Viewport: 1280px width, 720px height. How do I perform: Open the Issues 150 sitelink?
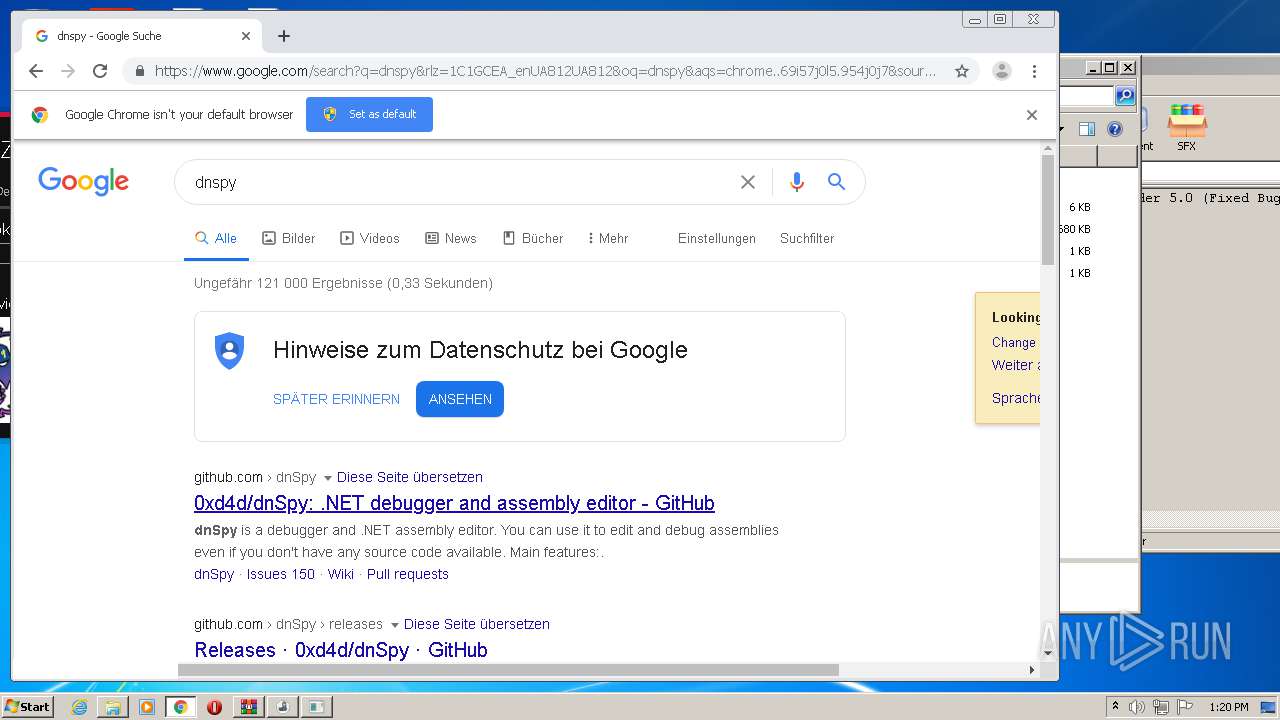[x=281, y=574]
